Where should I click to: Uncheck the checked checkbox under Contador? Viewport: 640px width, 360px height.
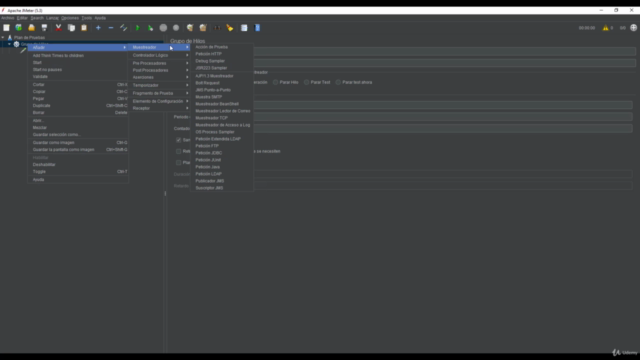pyautogui.click(x=179, y=140)
